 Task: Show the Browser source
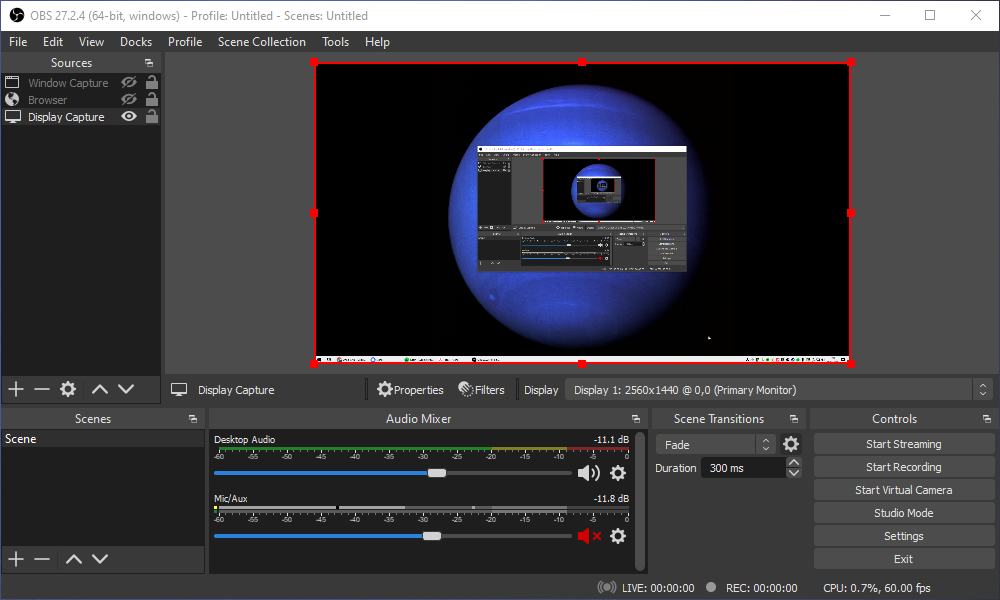pyautogui.click(x=129, y=100)
